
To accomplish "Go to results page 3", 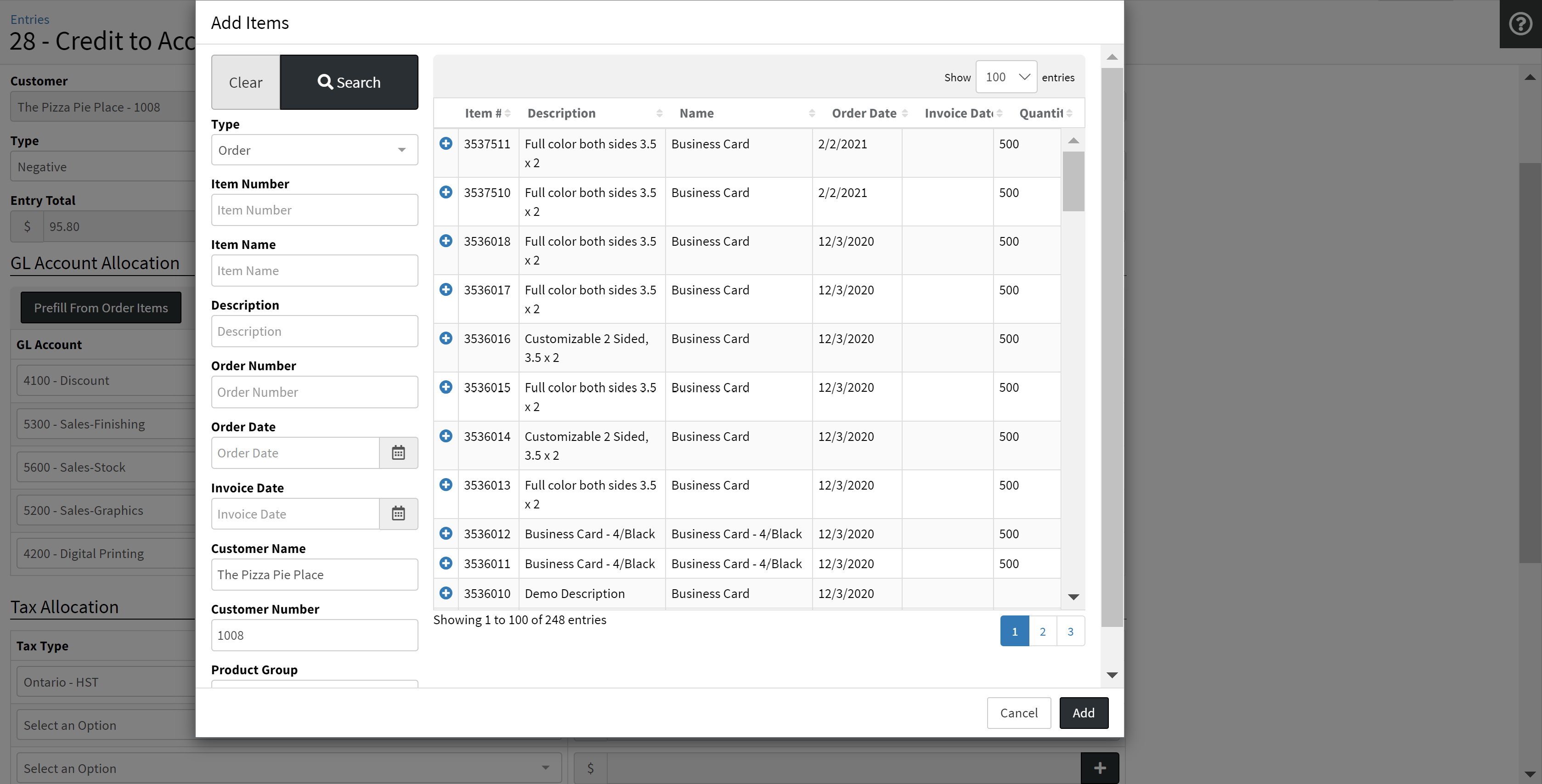I will [x=1070, y=632].
